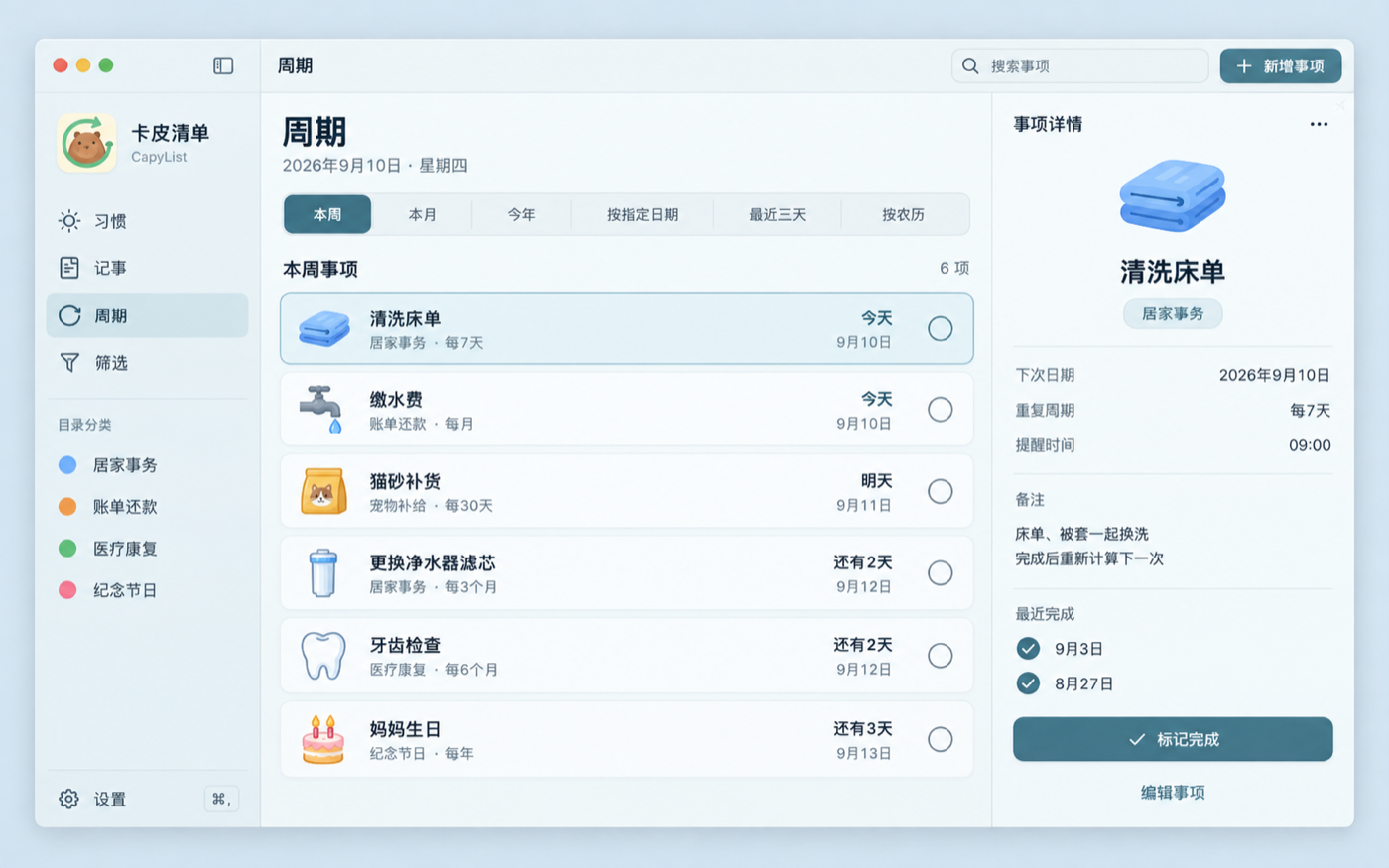Click the cat litter bag icon on 猫砂补货 row

(x=323, y=491)
